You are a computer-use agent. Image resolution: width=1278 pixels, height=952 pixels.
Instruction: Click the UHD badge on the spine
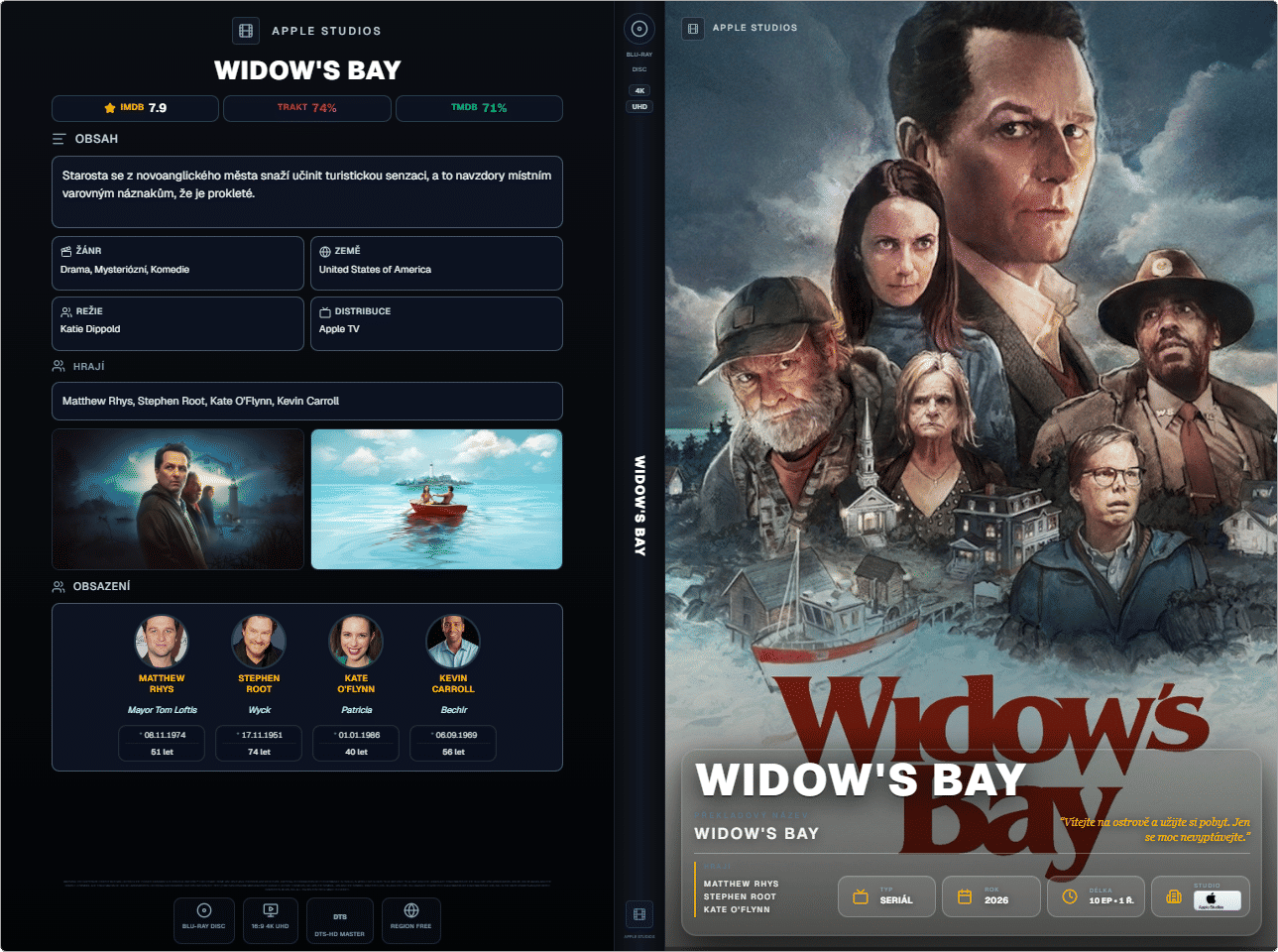(639, 106)
